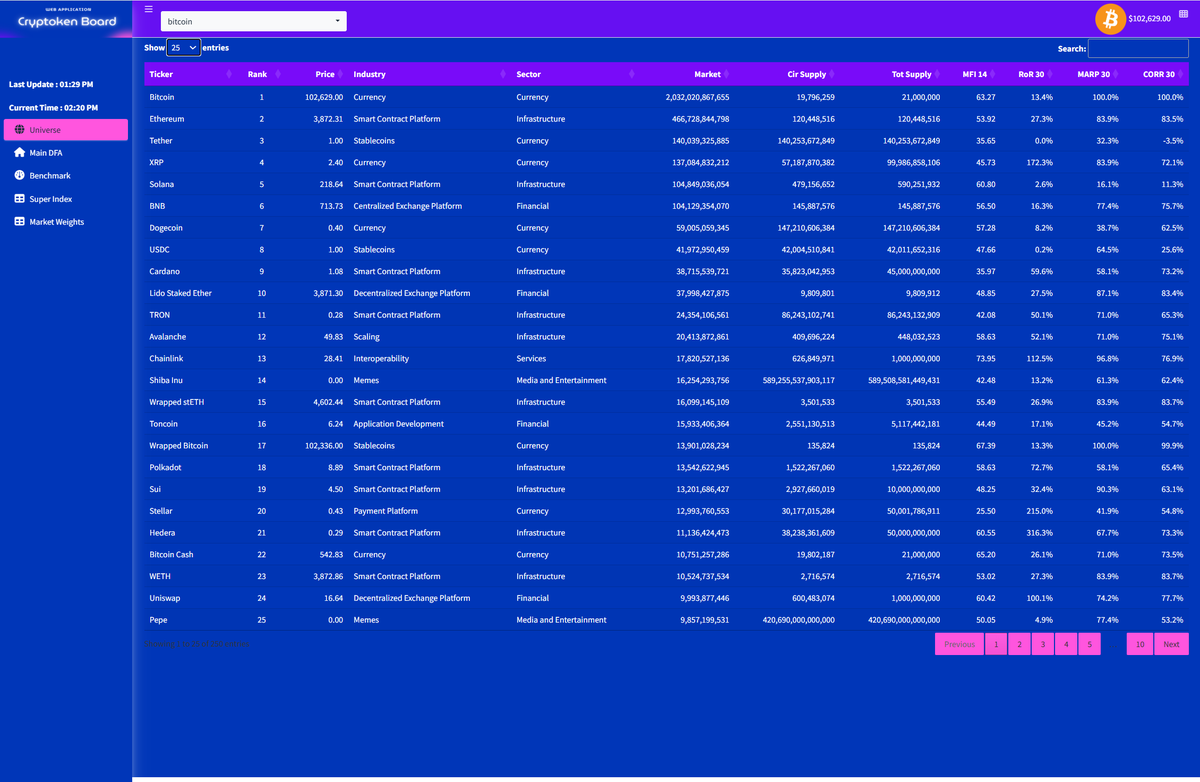
Task: Click the Centralized Exchange Platform cell
Action: click(x=430, y=206)
